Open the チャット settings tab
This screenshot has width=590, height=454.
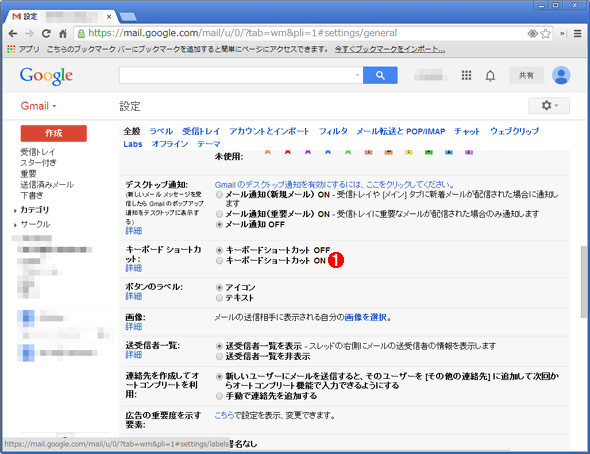point(467,131)
